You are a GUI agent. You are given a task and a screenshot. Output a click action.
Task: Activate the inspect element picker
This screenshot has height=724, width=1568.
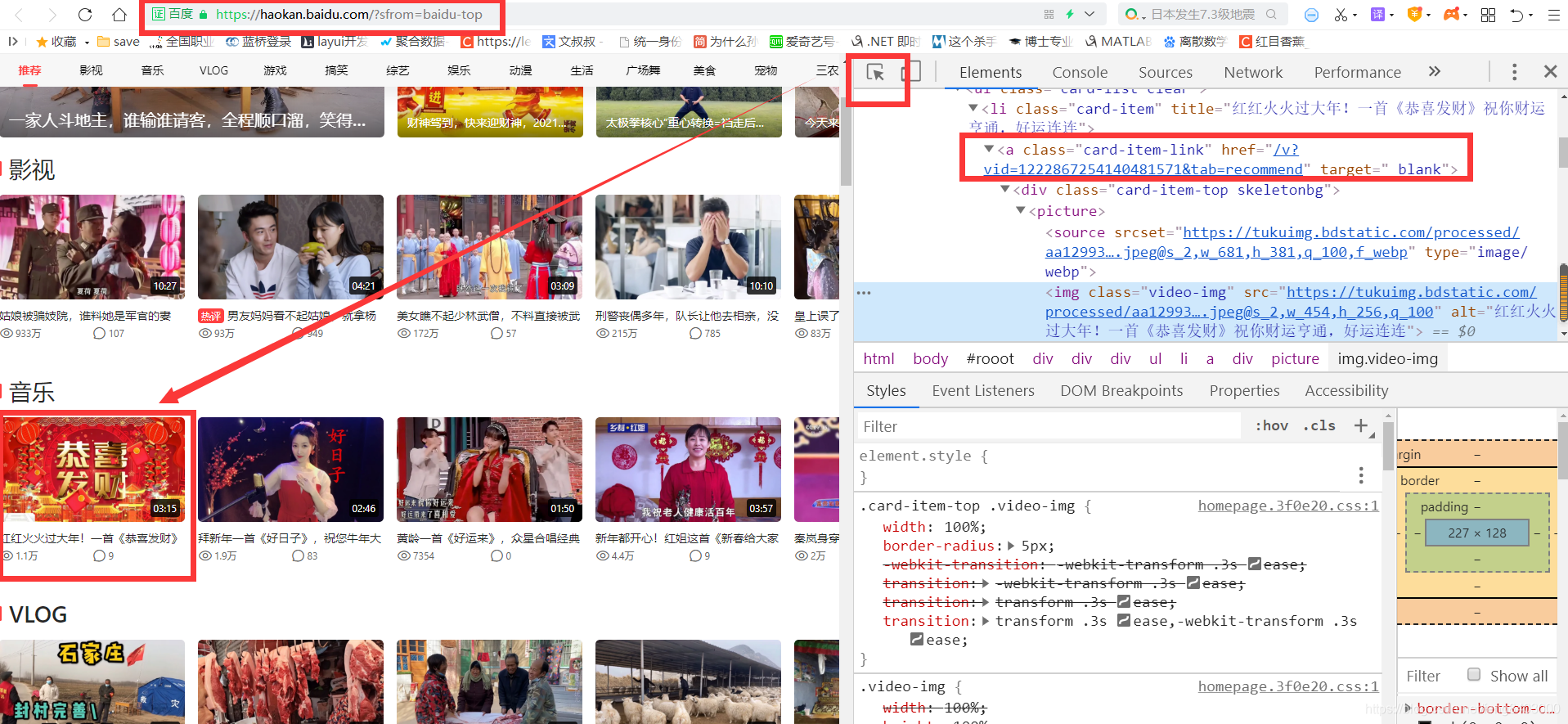(x=875, y=72)
